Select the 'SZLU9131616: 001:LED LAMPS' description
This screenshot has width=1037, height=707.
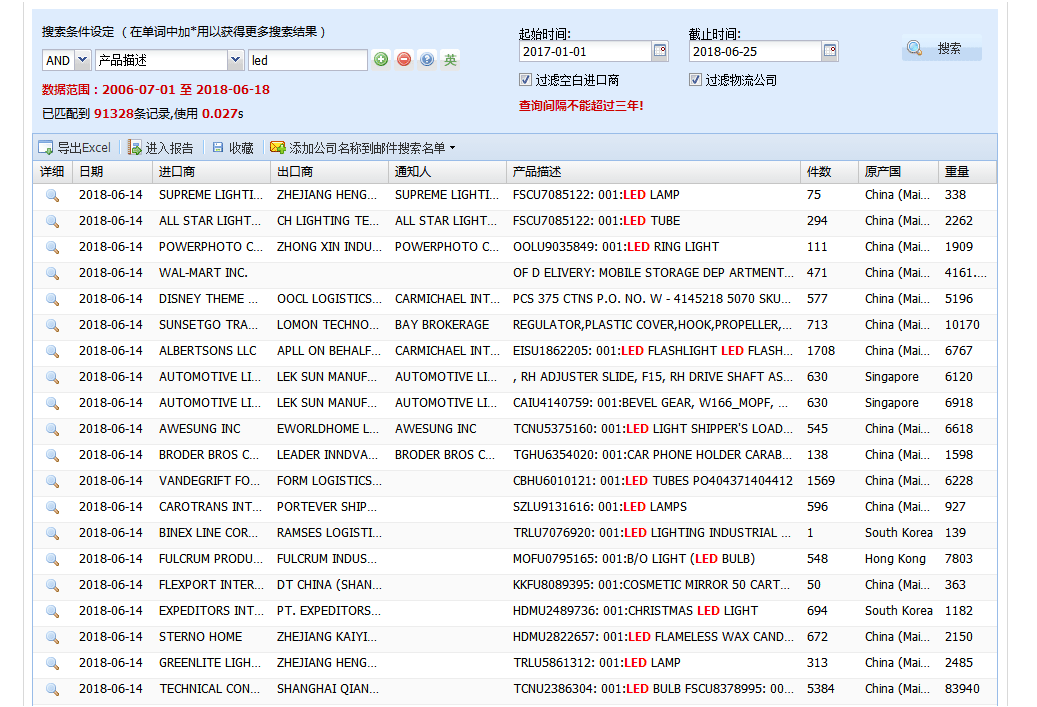point(600,507)
